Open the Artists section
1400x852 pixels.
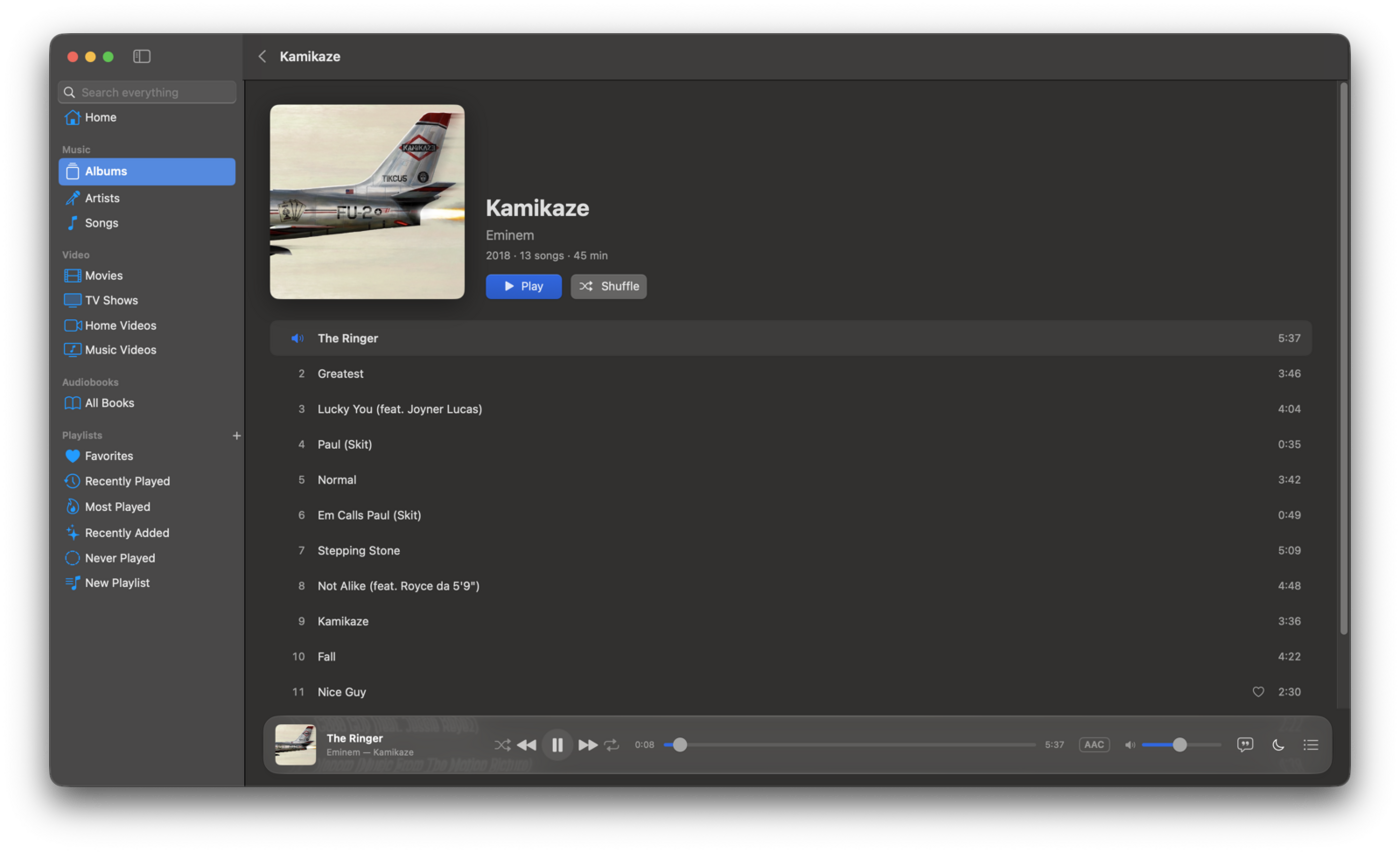(x=147, y=198)
